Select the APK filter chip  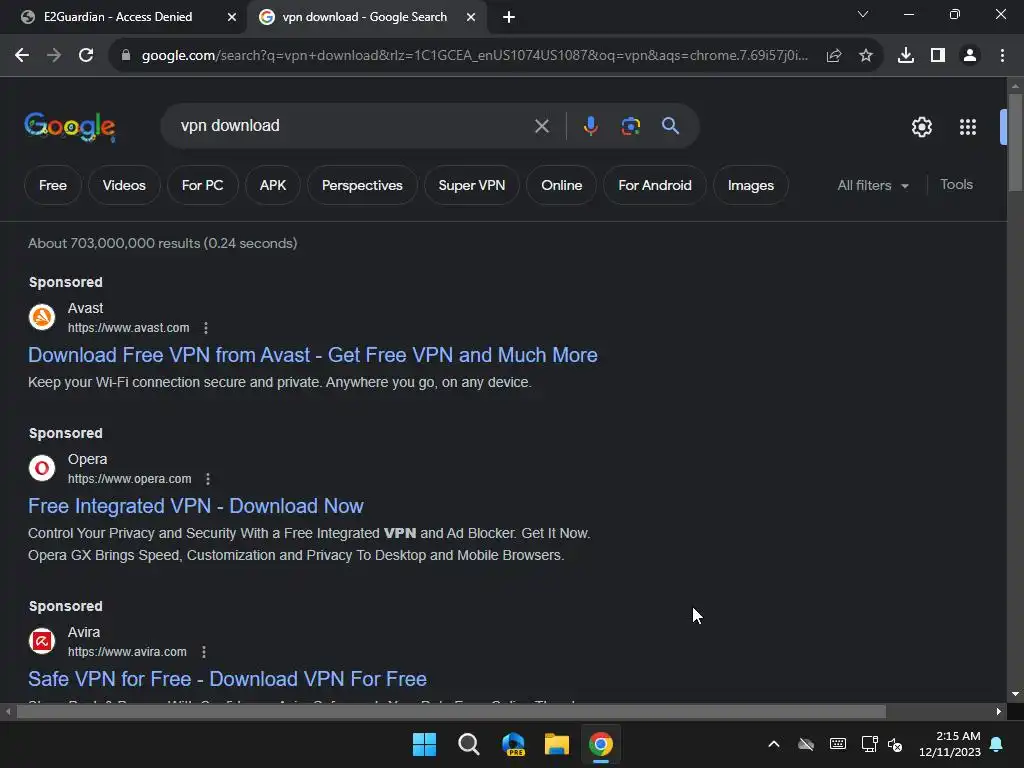click(x=273, y=185)
